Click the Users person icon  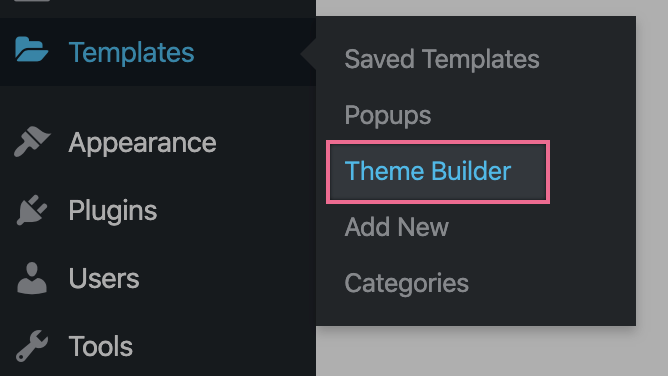click(32, 278)
